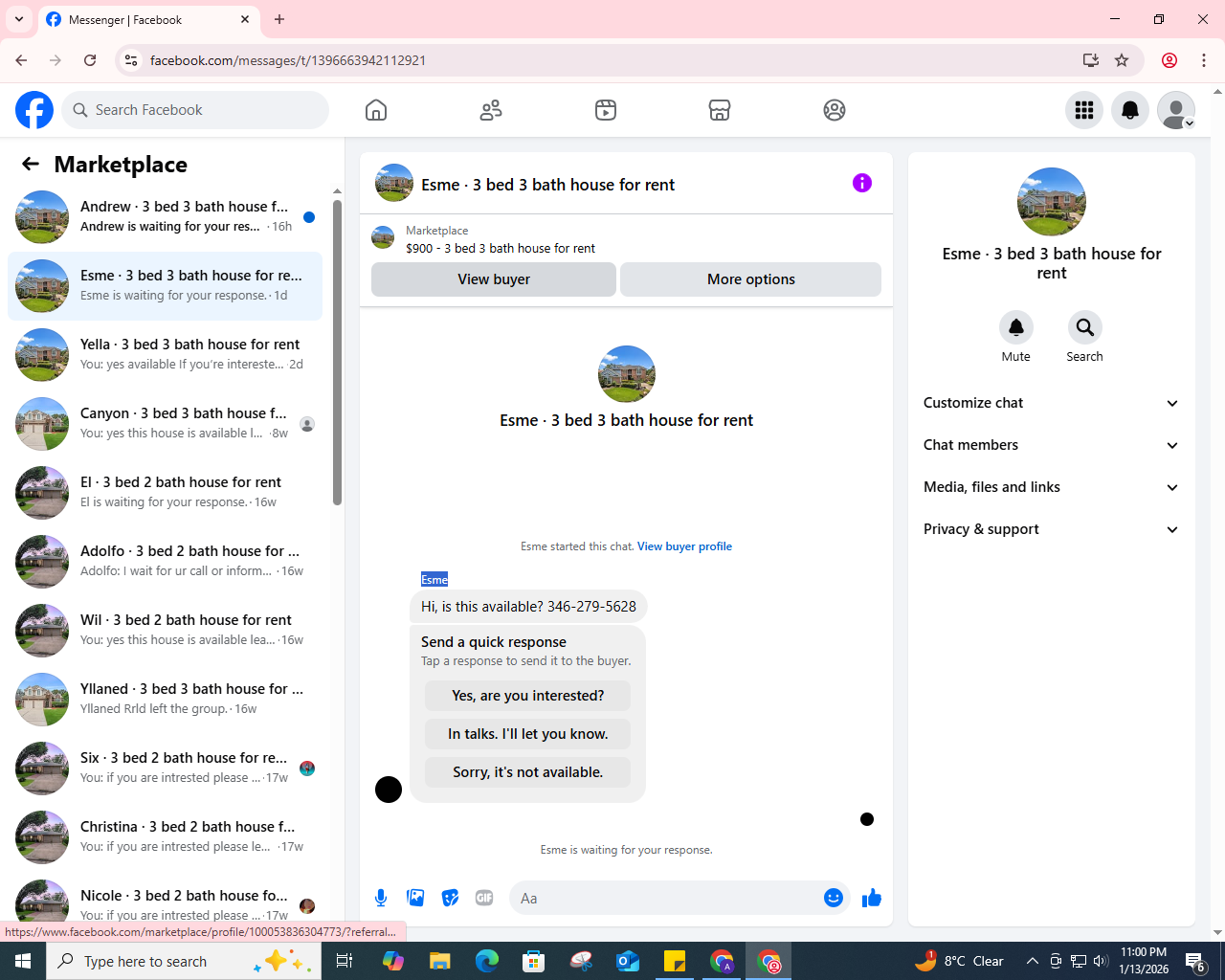This screenshot has height=980, width=1225.
Task: Expand Media, files and links section
Action: 1052,487
